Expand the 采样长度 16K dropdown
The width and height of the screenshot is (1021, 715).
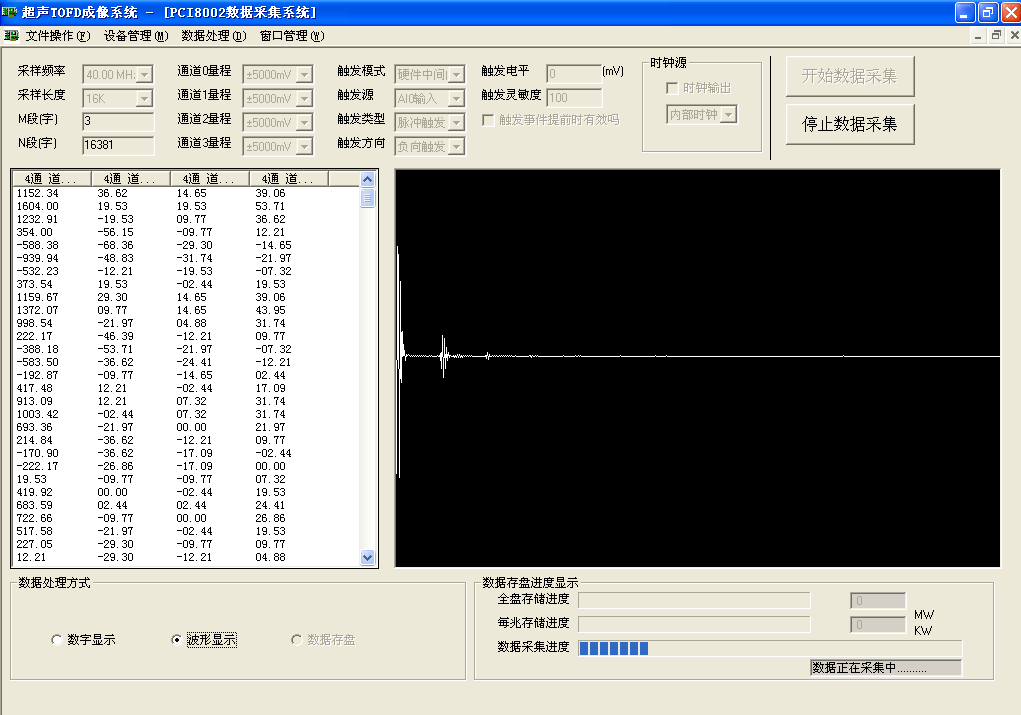pyautogui.click(x=145, y=99)
